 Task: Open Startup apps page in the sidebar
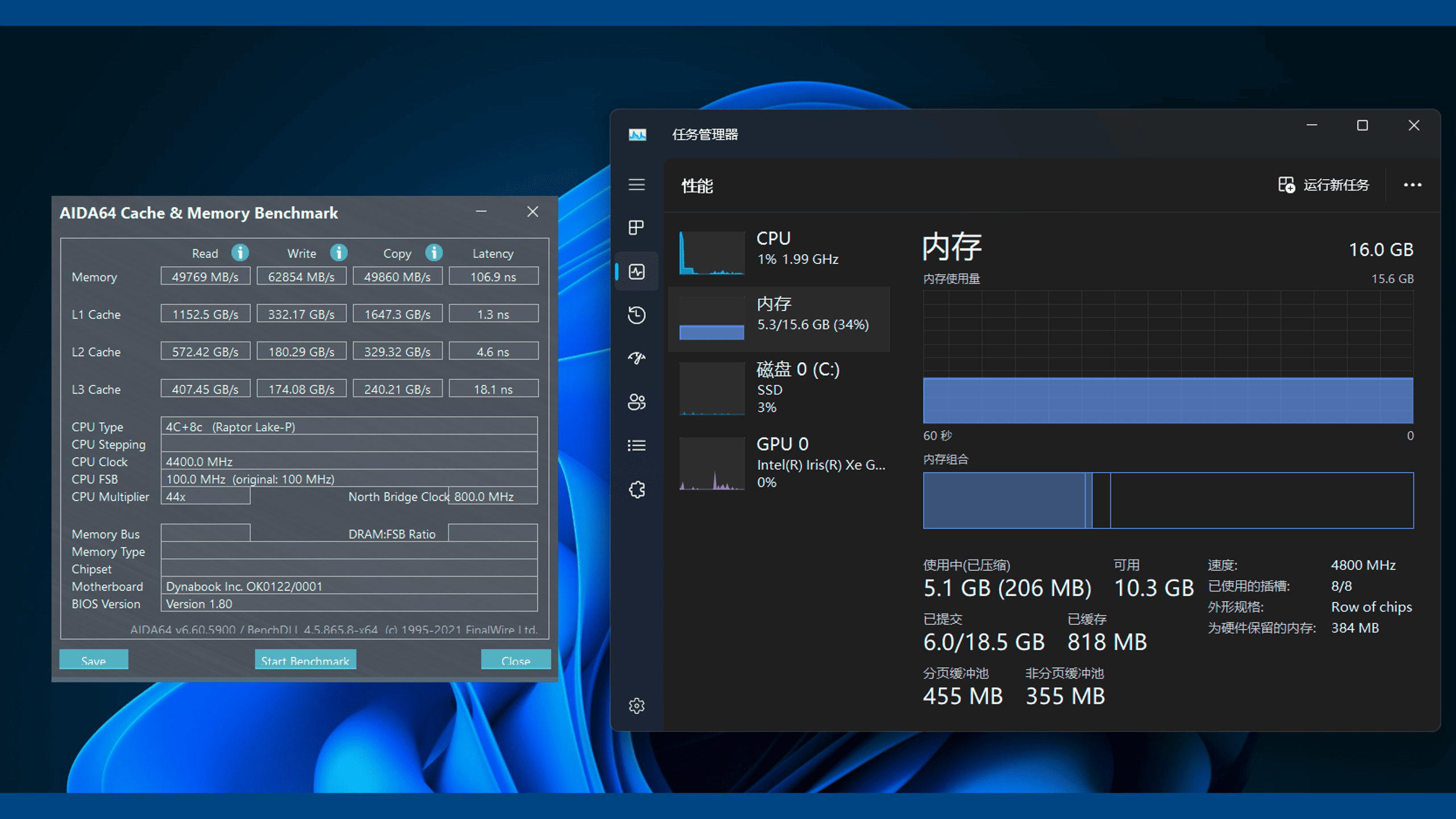(x=636, y=358)
